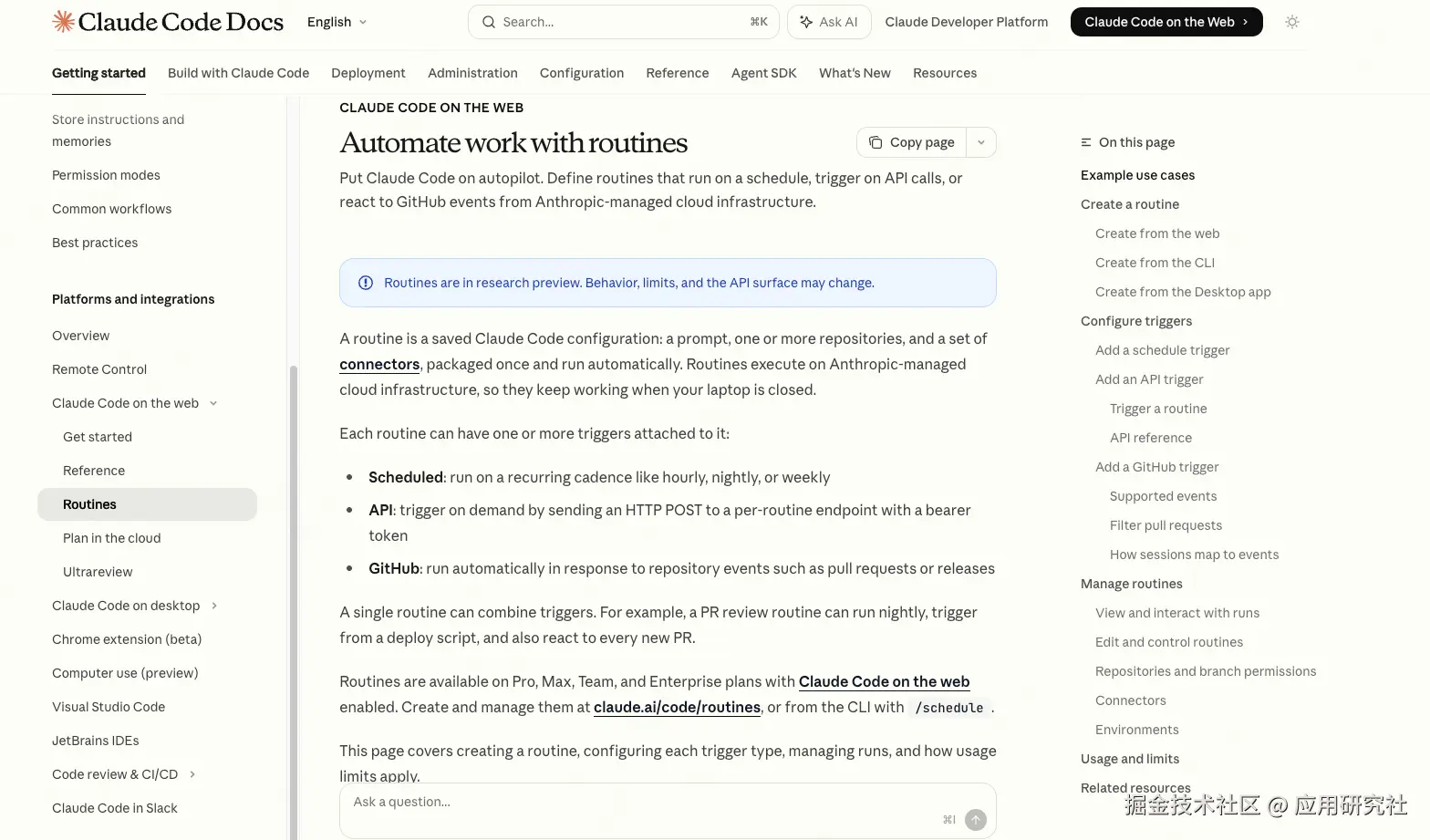
Task: Select the Agent SDK tab
Action: 764,73
